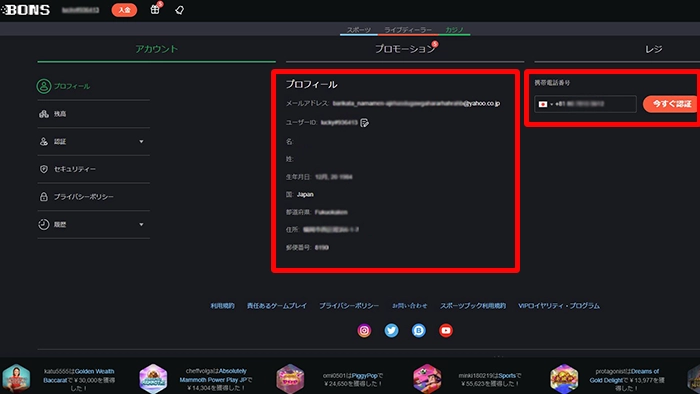This screenshot has height=394, width=700.
Task: Click the PiggyPop link text
Action: click(365, 376)
